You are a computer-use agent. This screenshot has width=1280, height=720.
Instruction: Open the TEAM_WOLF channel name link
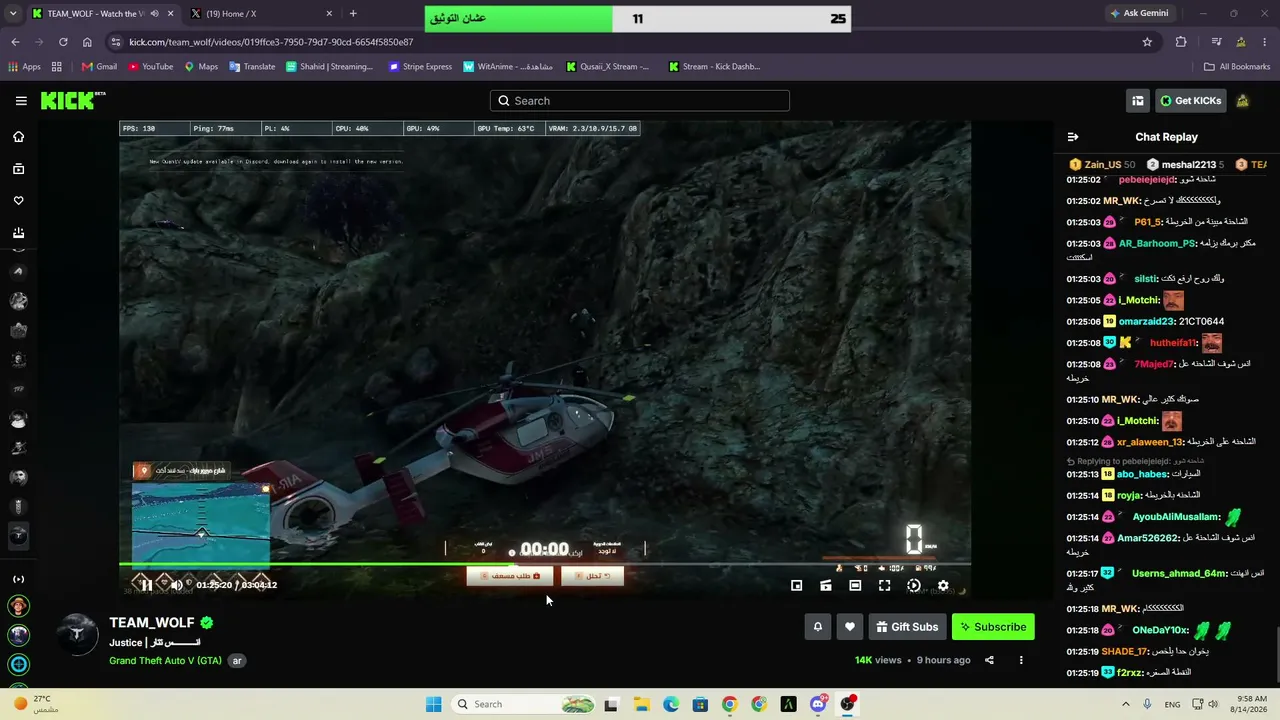pos(152,623)
